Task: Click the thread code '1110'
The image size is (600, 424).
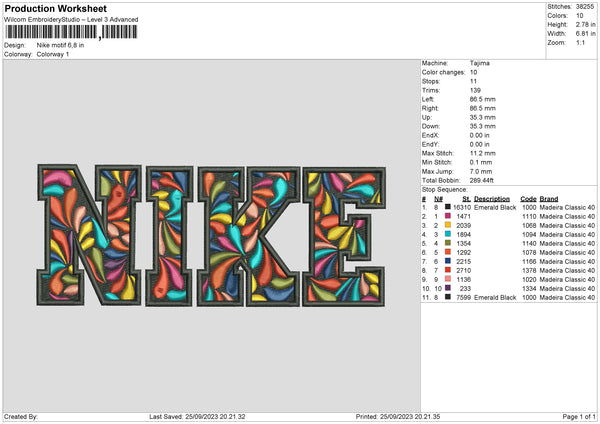Action: click(529, 217)
